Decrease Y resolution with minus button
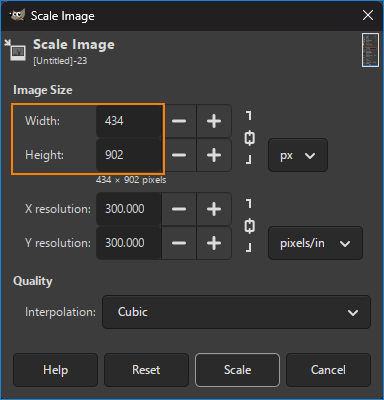The height and width of the screenshot is (400, 384). [x=179, y=243]
